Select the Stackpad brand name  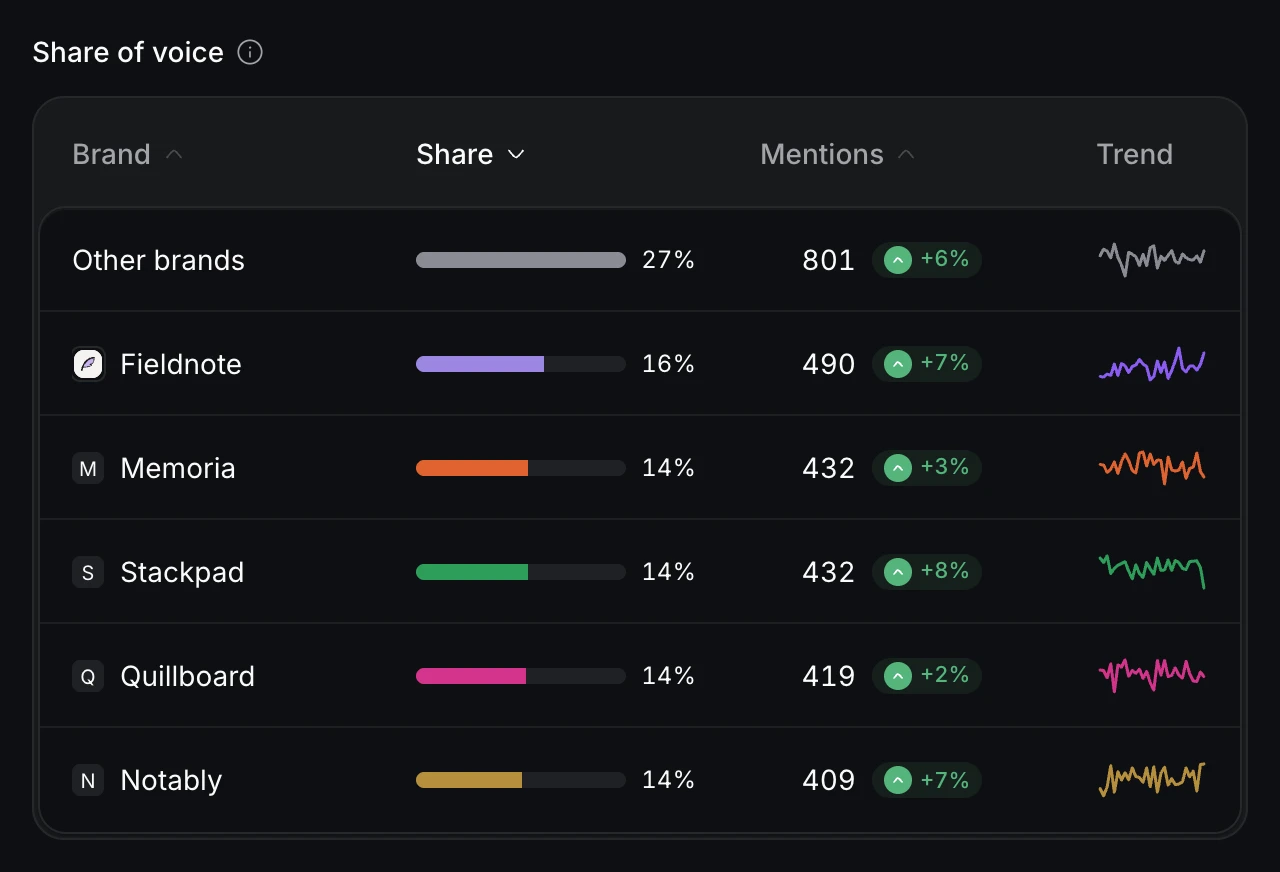[x=182, y=572]
